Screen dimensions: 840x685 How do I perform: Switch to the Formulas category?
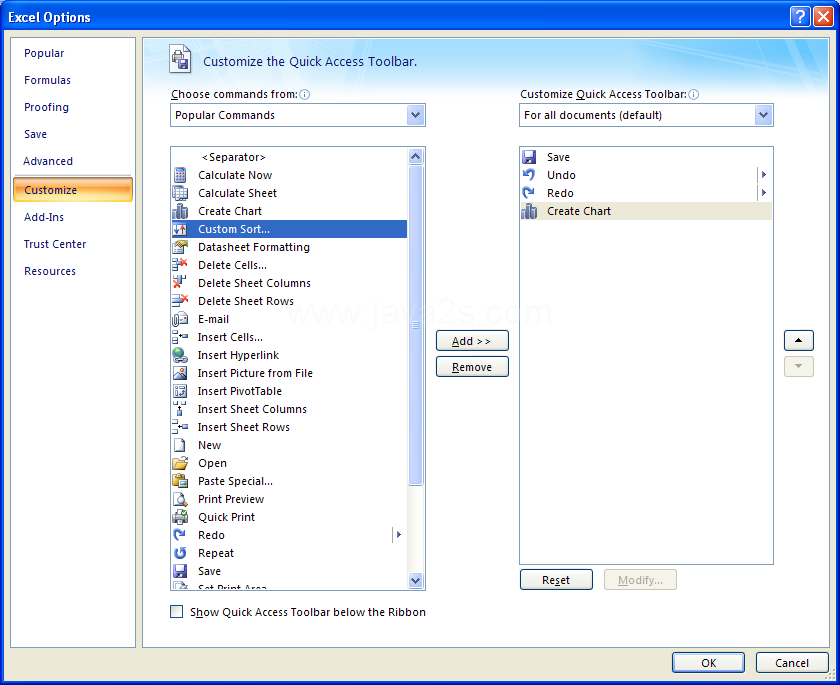(47, 80)
